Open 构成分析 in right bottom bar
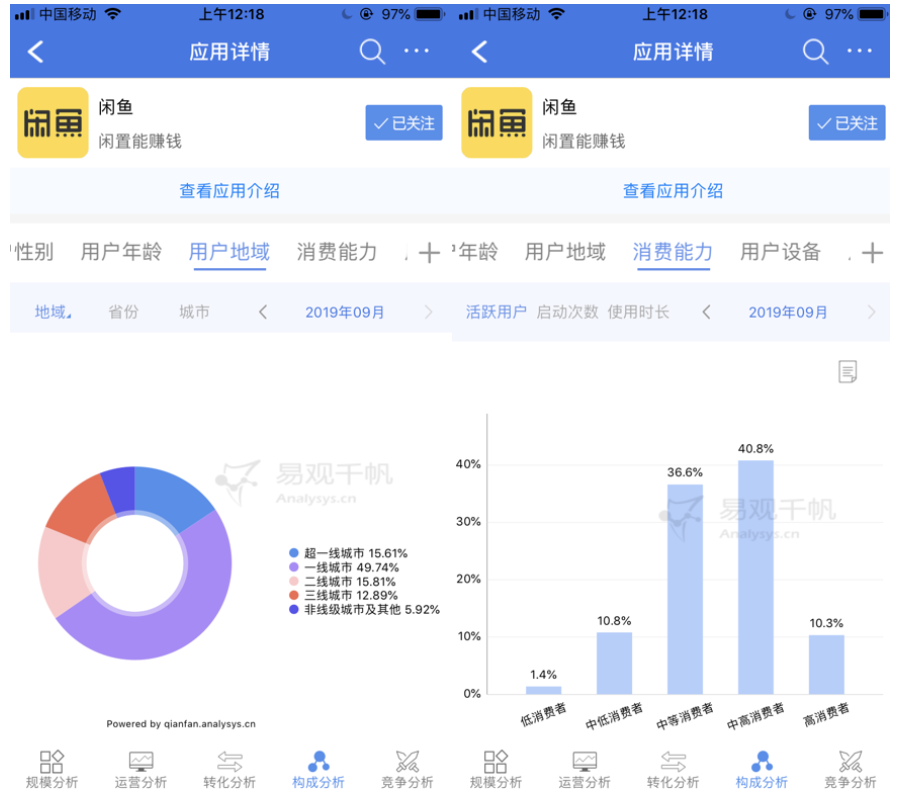The image size is (898, 810). tap(762, 770)
